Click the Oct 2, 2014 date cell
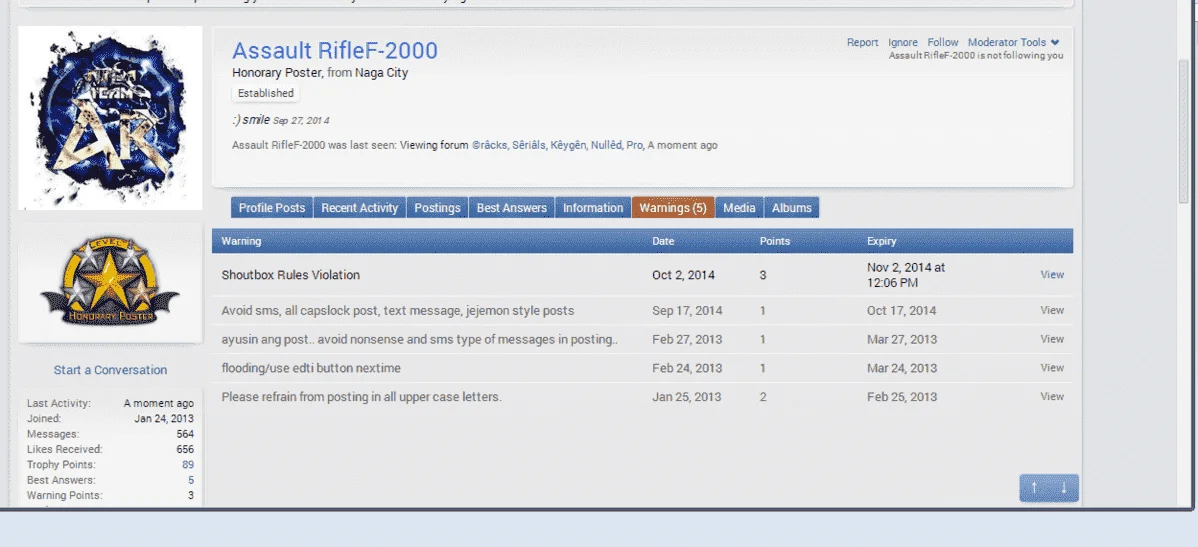The image size is (1198, 547). pyautogui.click(x=684, y=275)
